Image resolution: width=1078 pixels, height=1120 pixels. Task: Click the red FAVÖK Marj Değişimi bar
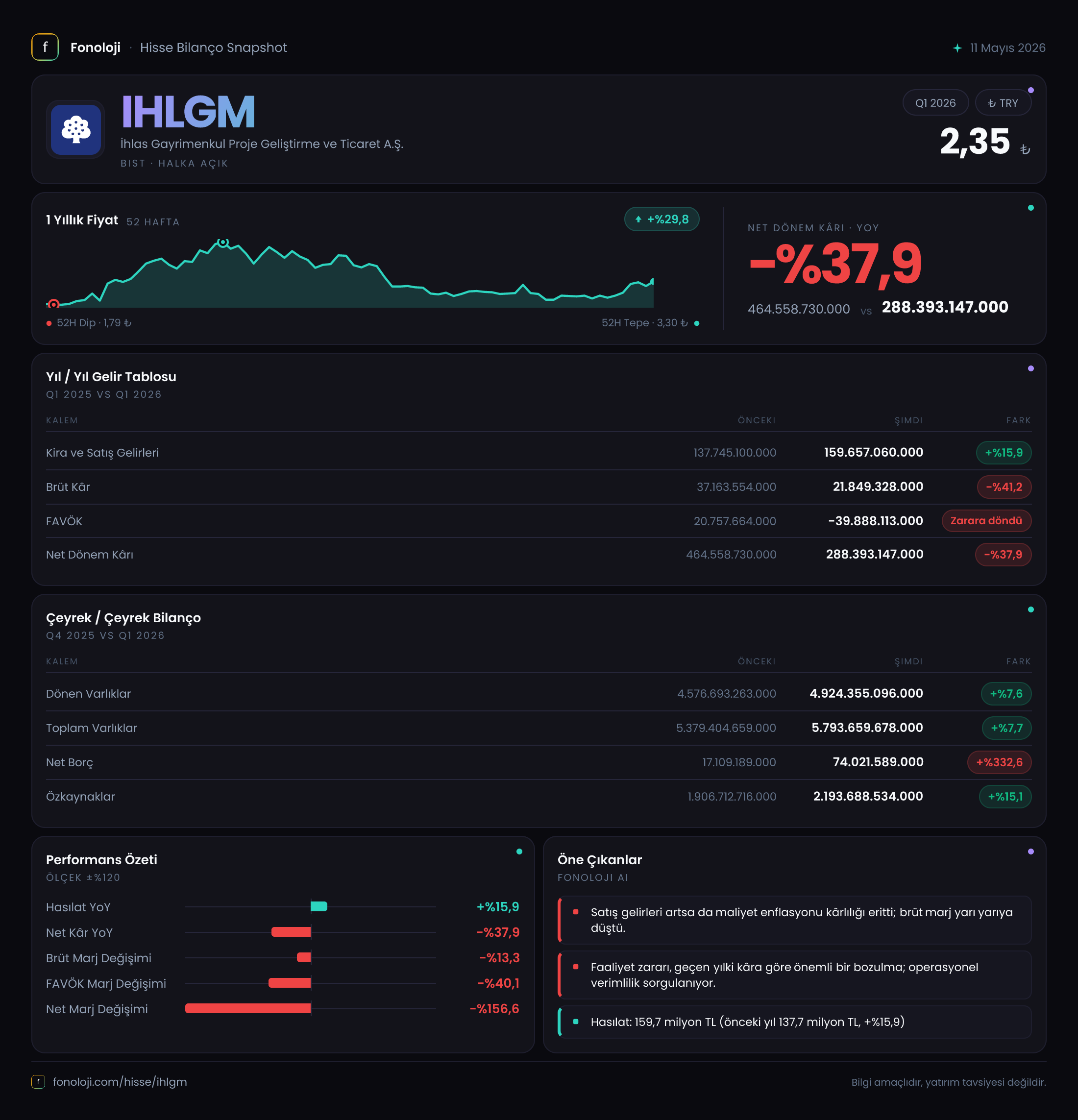coord(290,983)
